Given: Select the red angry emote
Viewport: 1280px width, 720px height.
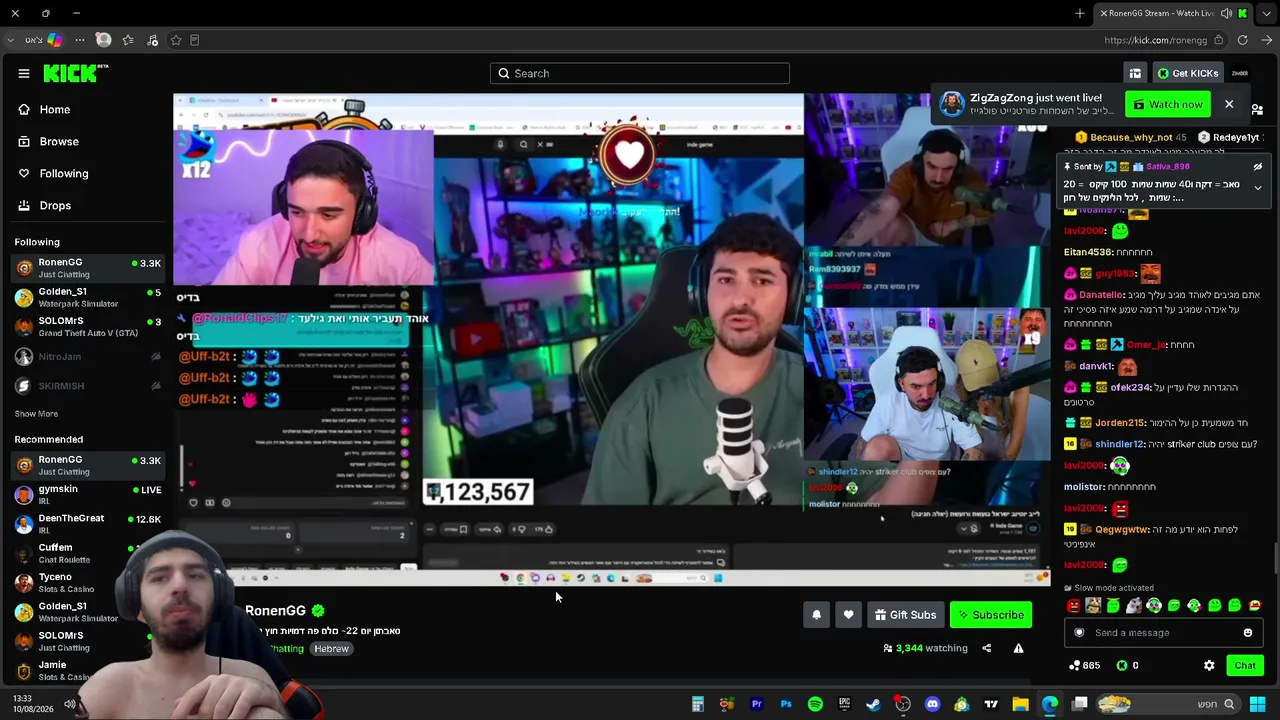Looking at the screenshot, I should [1074, 606].
